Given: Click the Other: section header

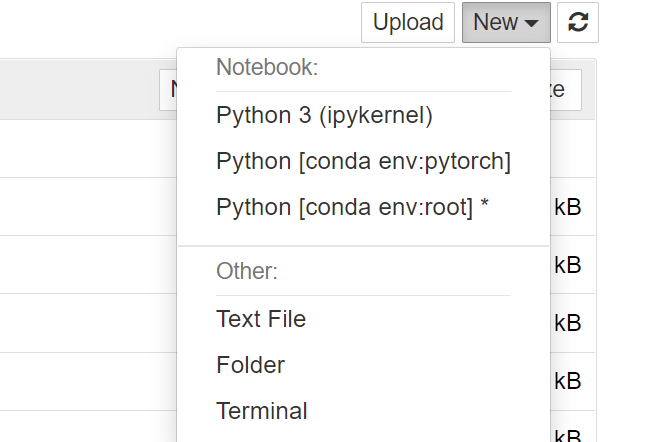Looking at the screenshot, I should 247,271.
